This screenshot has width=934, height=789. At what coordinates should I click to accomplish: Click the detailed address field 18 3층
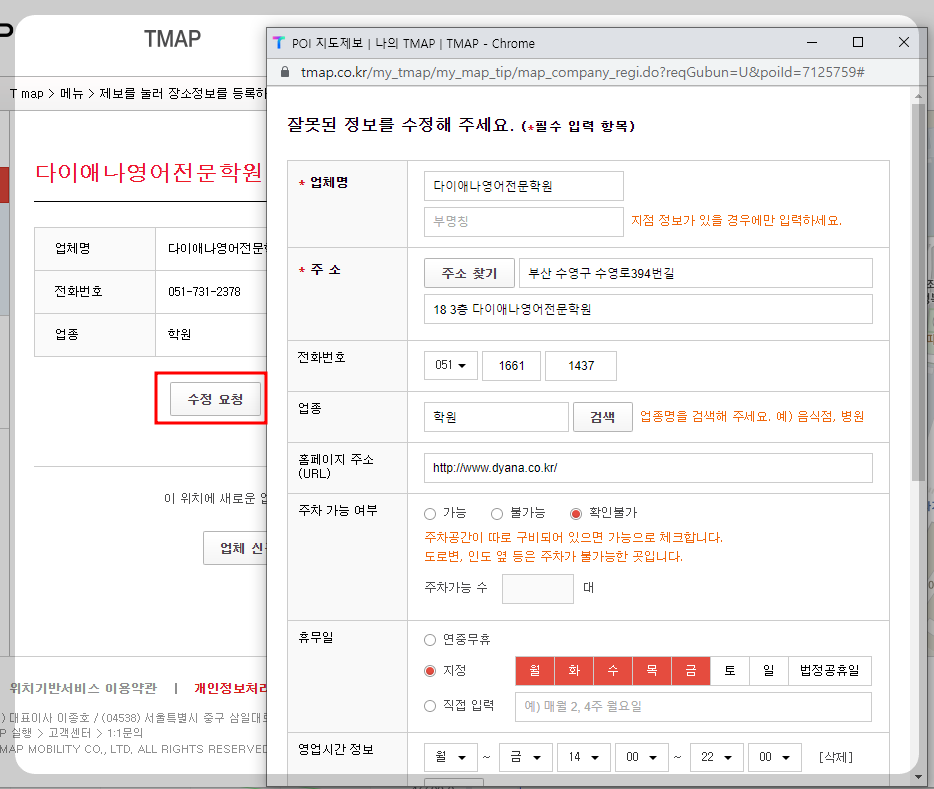click(x=648, y=310)
